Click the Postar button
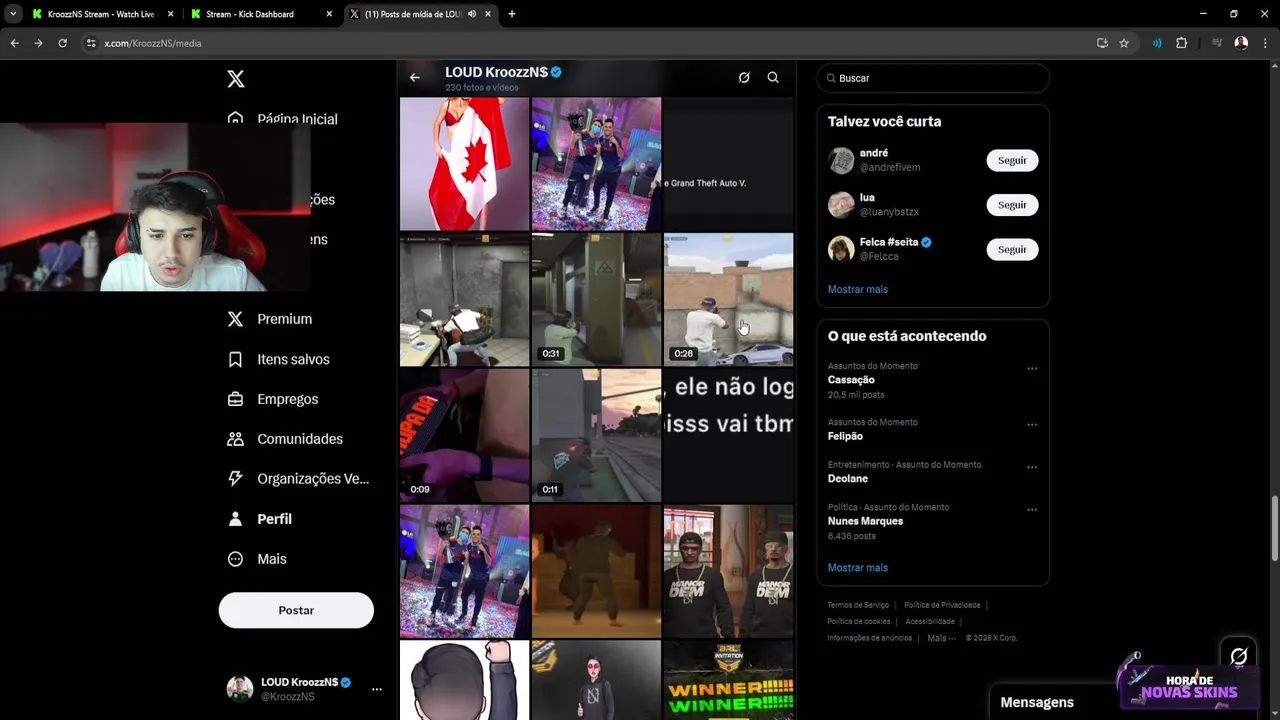The image size is (1280, 720). 296,610
